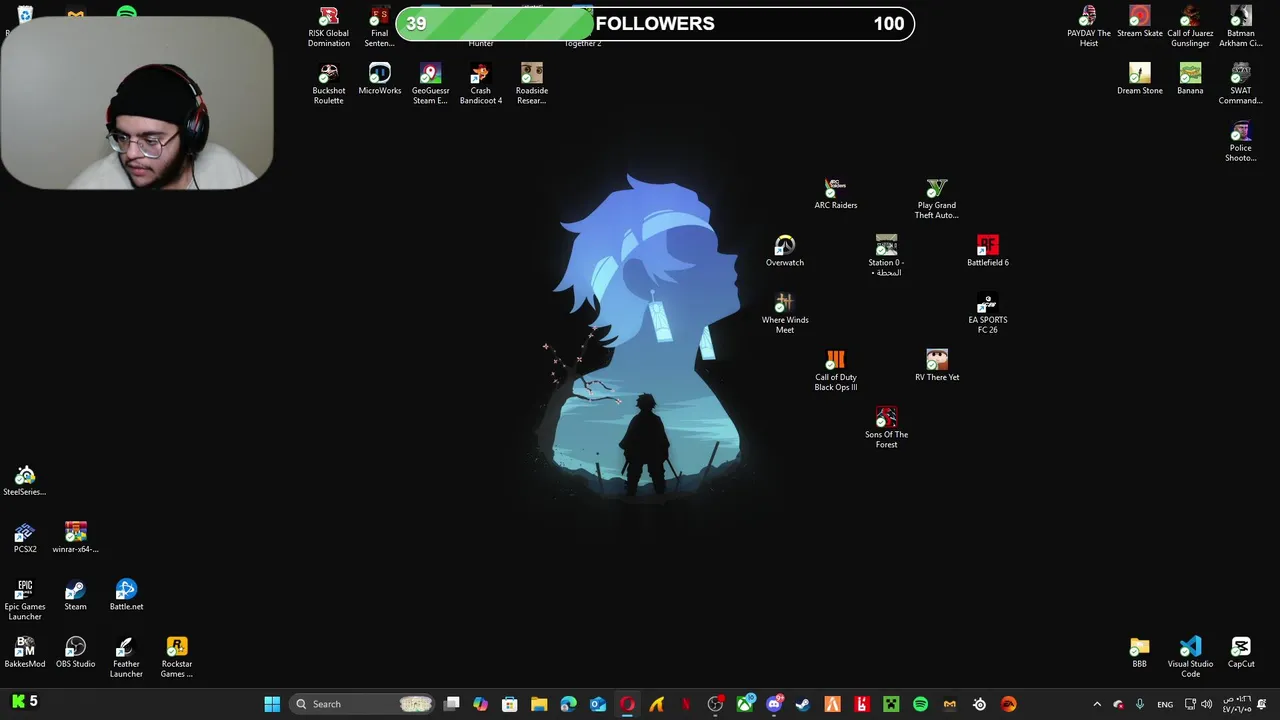Open Steam from the taskbar
This screenshot has width=1280, height=720.
coord(803,704)
